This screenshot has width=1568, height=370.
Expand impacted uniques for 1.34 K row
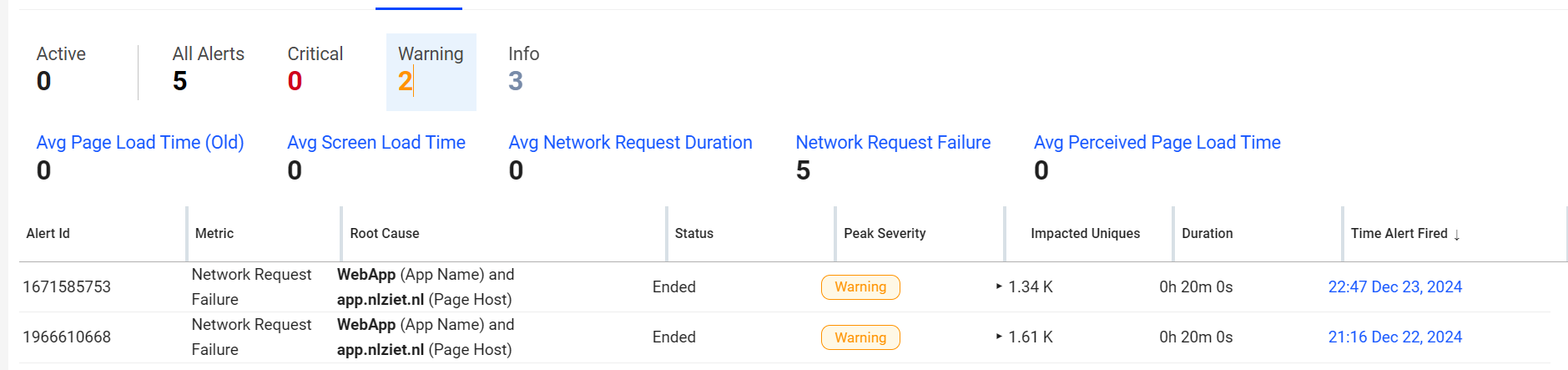pos(999,286)
